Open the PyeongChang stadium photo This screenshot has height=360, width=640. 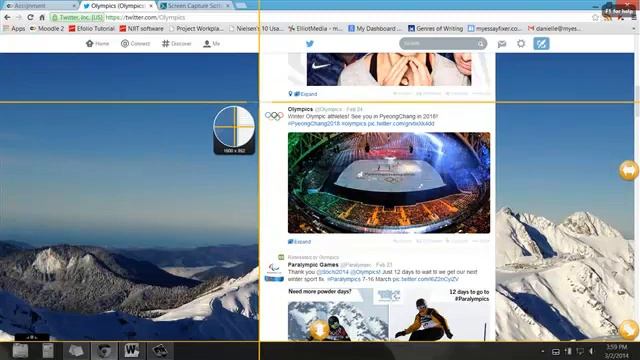tap(389, 182)
